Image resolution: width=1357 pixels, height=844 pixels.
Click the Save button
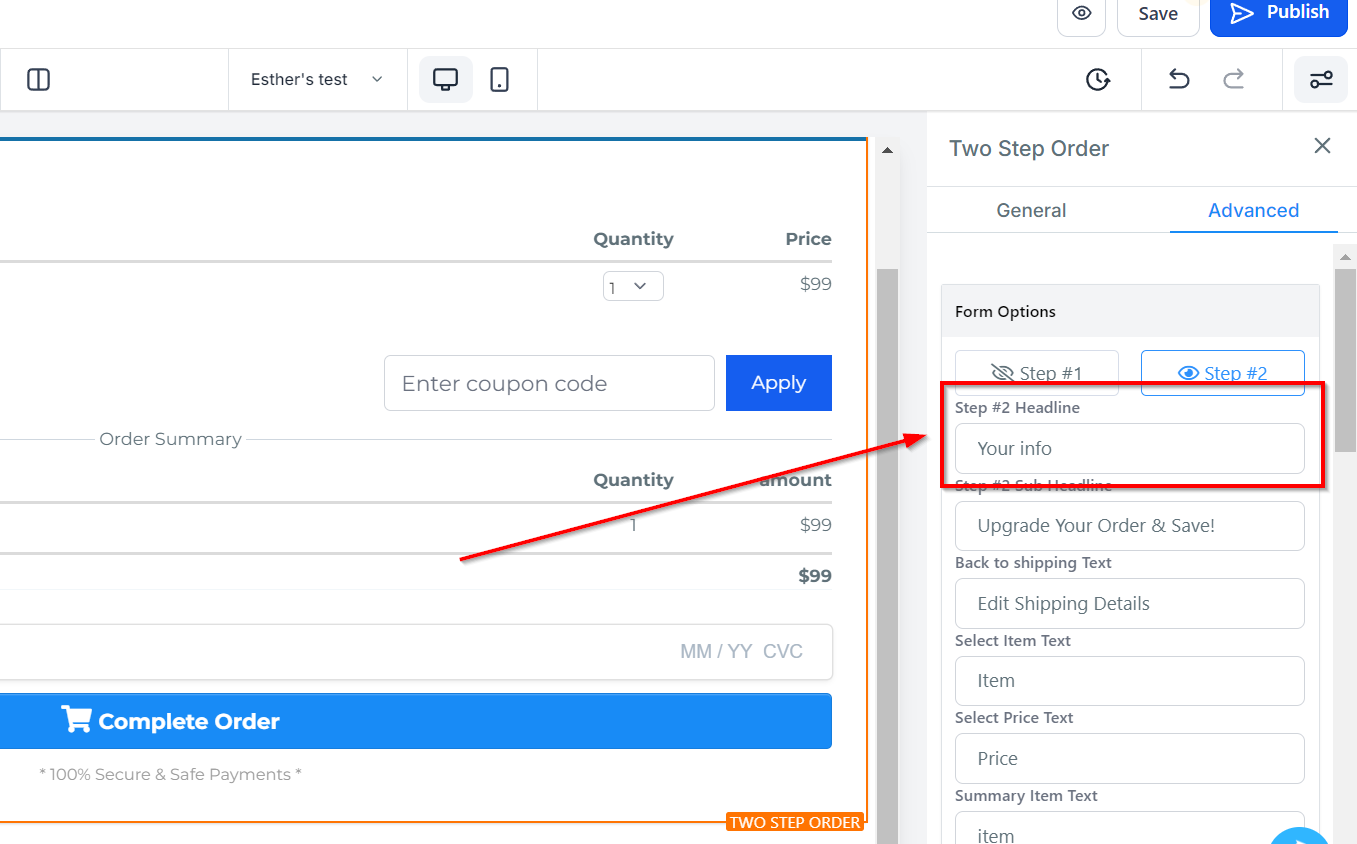tap(1157, 14)
